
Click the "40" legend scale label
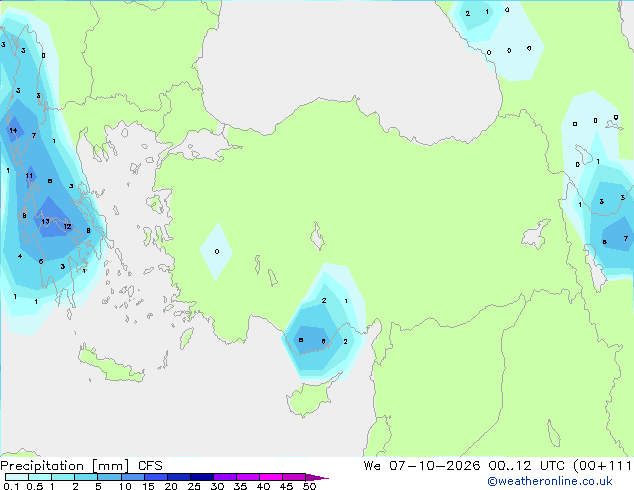(263, 486)
